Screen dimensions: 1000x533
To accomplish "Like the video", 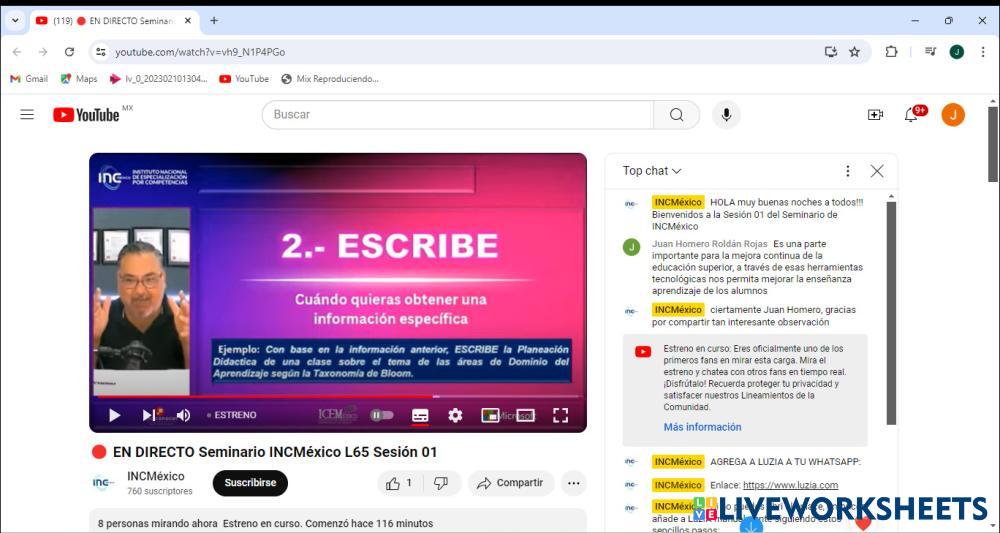I will tap(397, 483).
